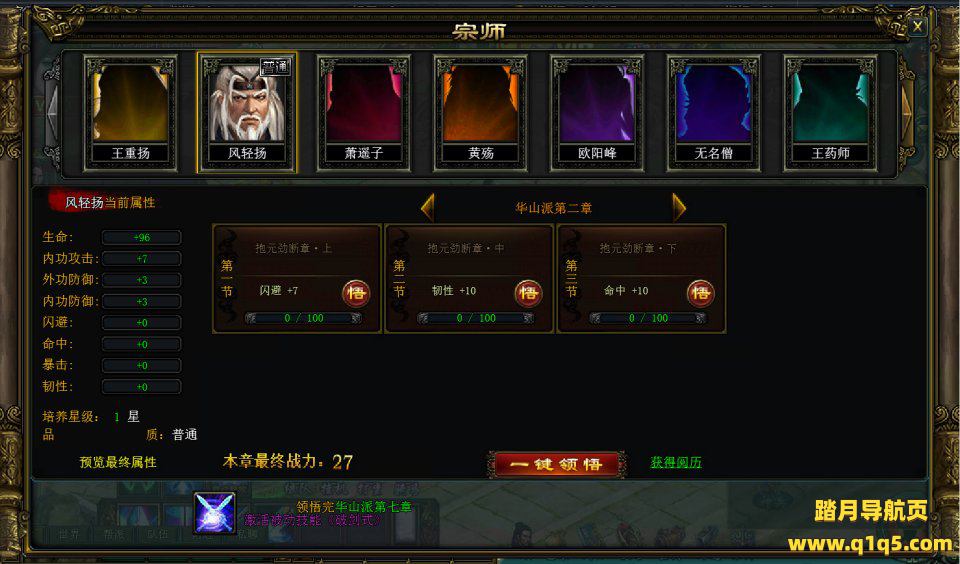Click the first section progress bar 0/100
960x564 pixels.
304,318
